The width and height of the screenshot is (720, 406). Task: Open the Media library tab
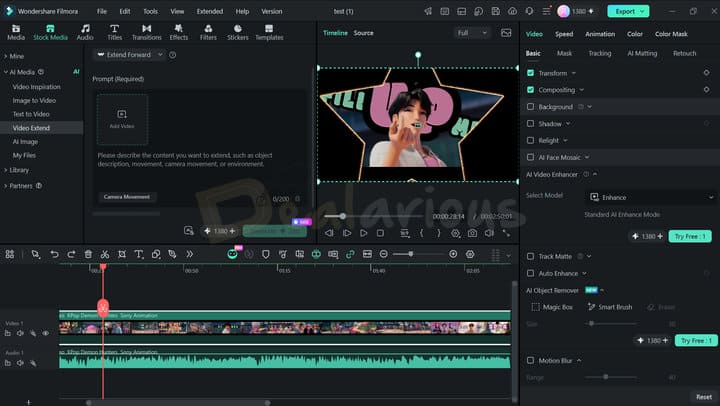click(16, 33)
